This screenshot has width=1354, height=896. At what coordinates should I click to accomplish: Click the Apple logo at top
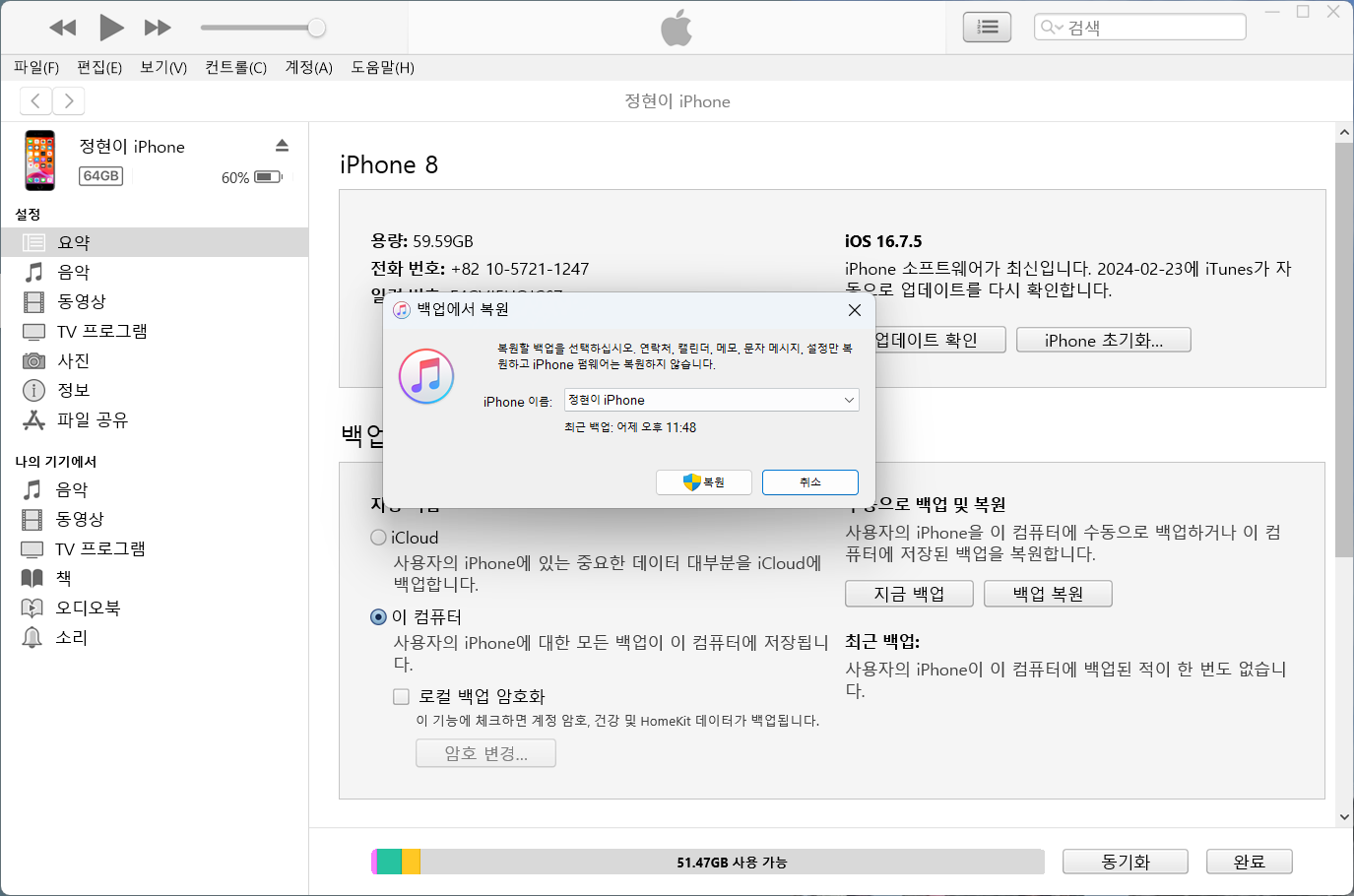[677, 28]
